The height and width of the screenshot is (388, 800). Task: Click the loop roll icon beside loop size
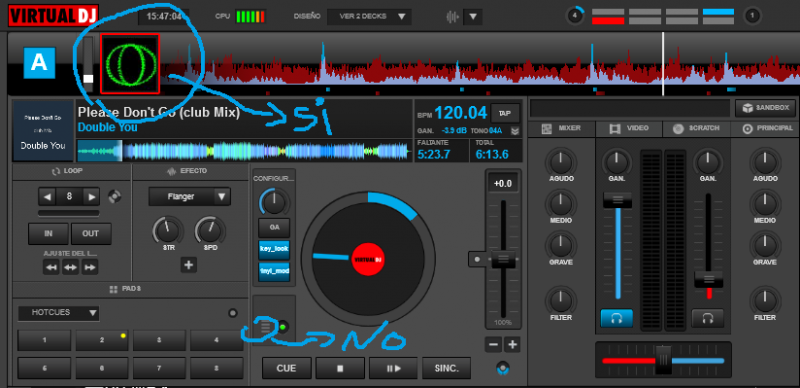pos(115,196)
